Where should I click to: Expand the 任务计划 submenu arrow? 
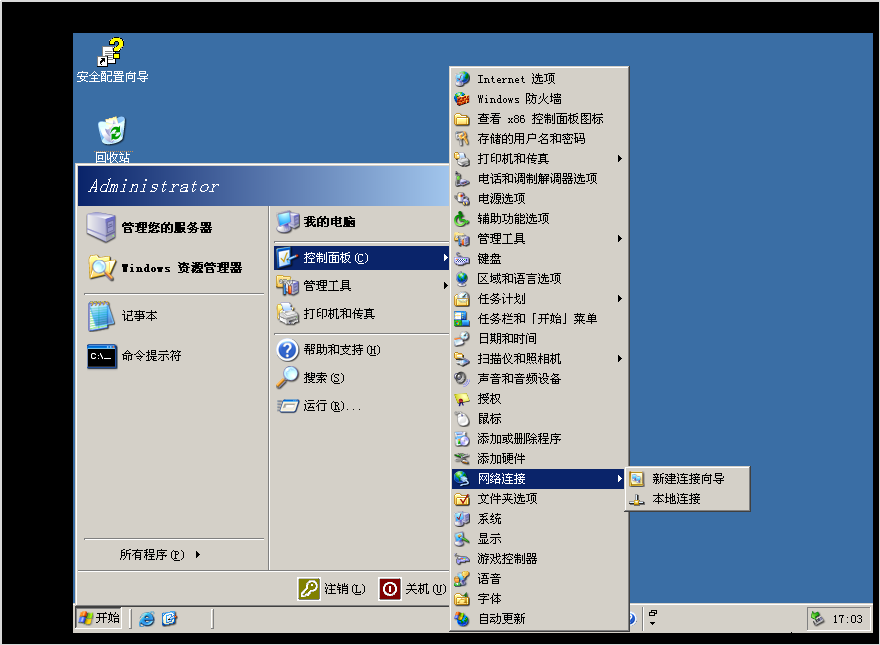coord(619,299)
